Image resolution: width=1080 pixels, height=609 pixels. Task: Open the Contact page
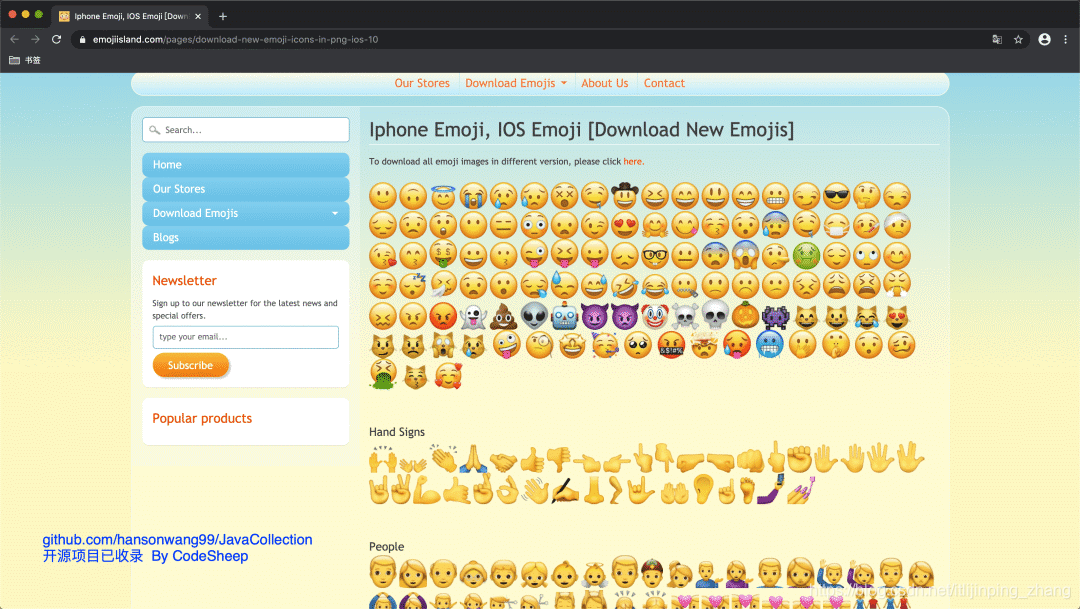(x=664, y=83)
